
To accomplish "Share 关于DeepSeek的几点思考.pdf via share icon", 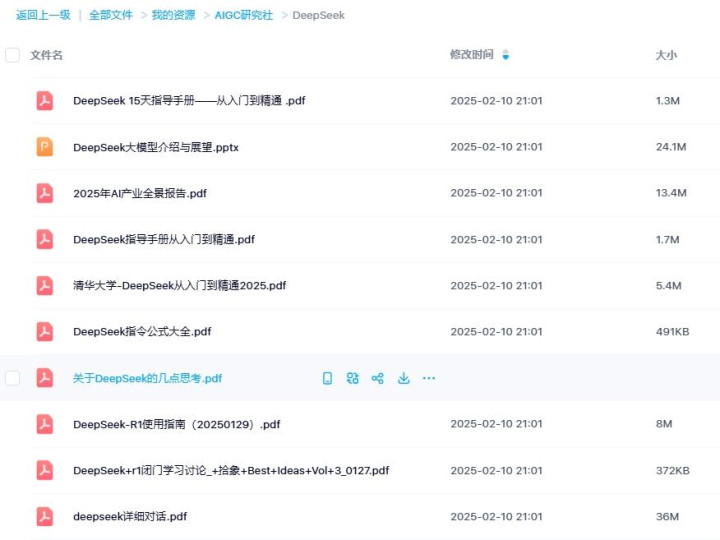I will (x=378, y=378).
